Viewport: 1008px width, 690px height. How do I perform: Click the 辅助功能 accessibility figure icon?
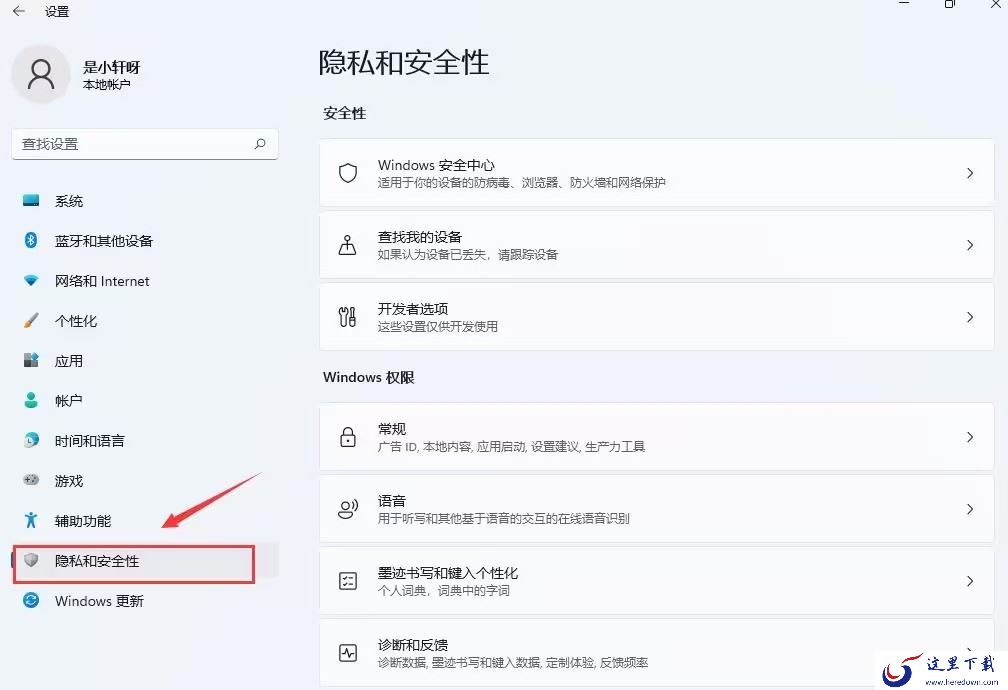click(x=31, y=520)
